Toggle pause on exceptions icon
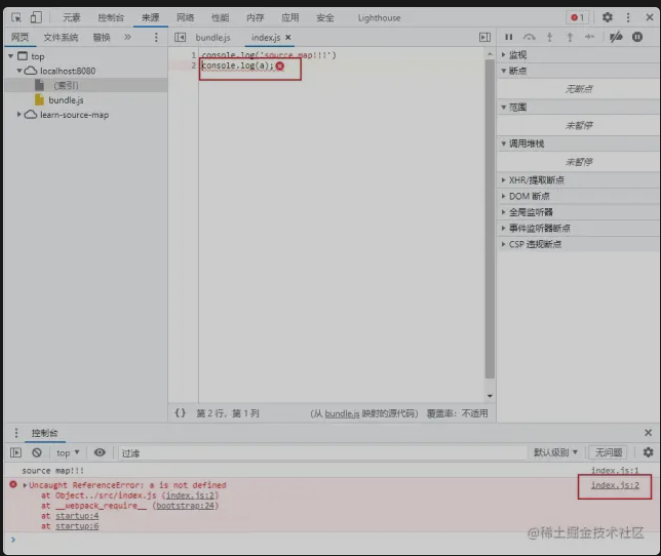 click(637, 37)
